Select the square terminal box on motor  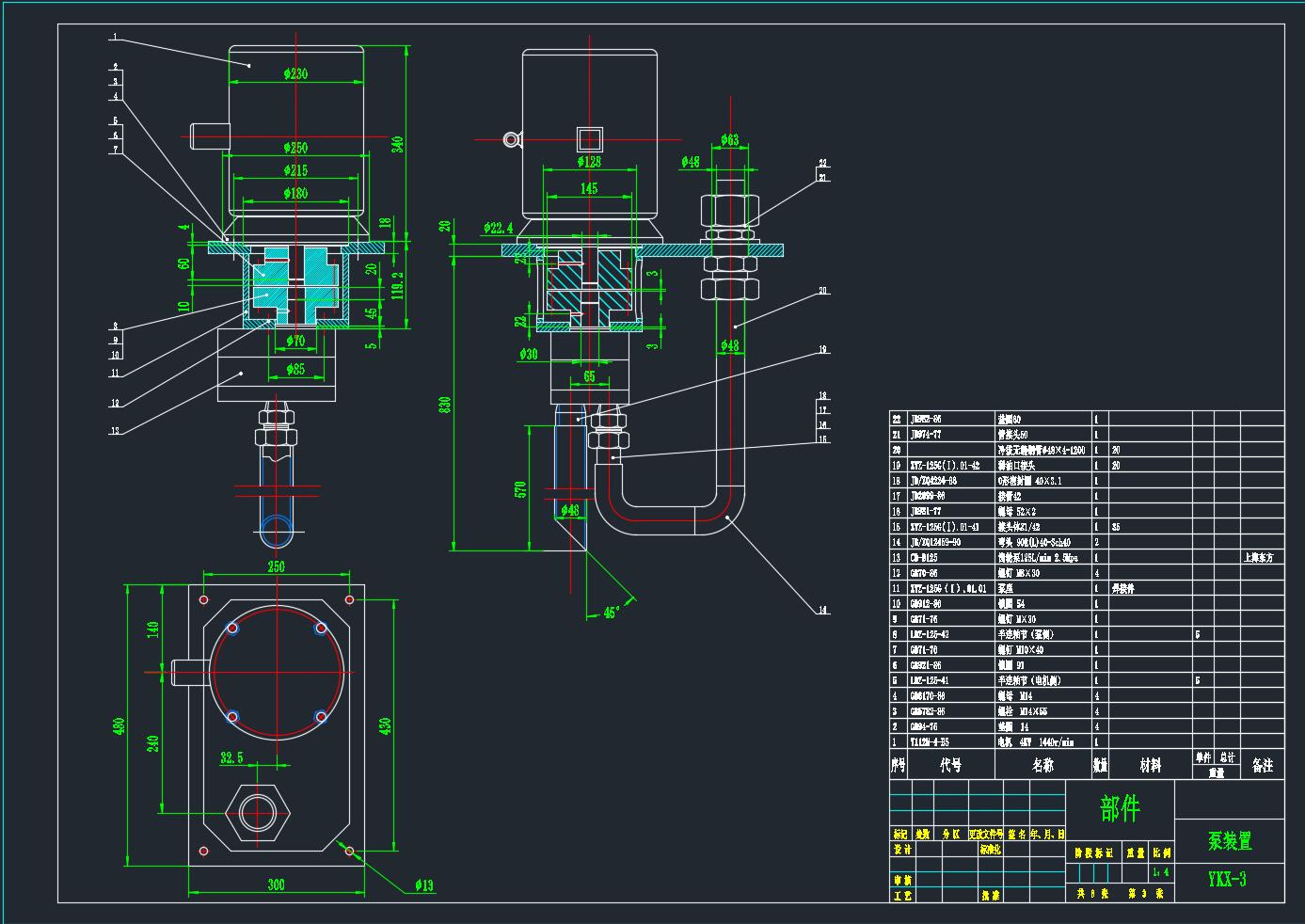590,140
